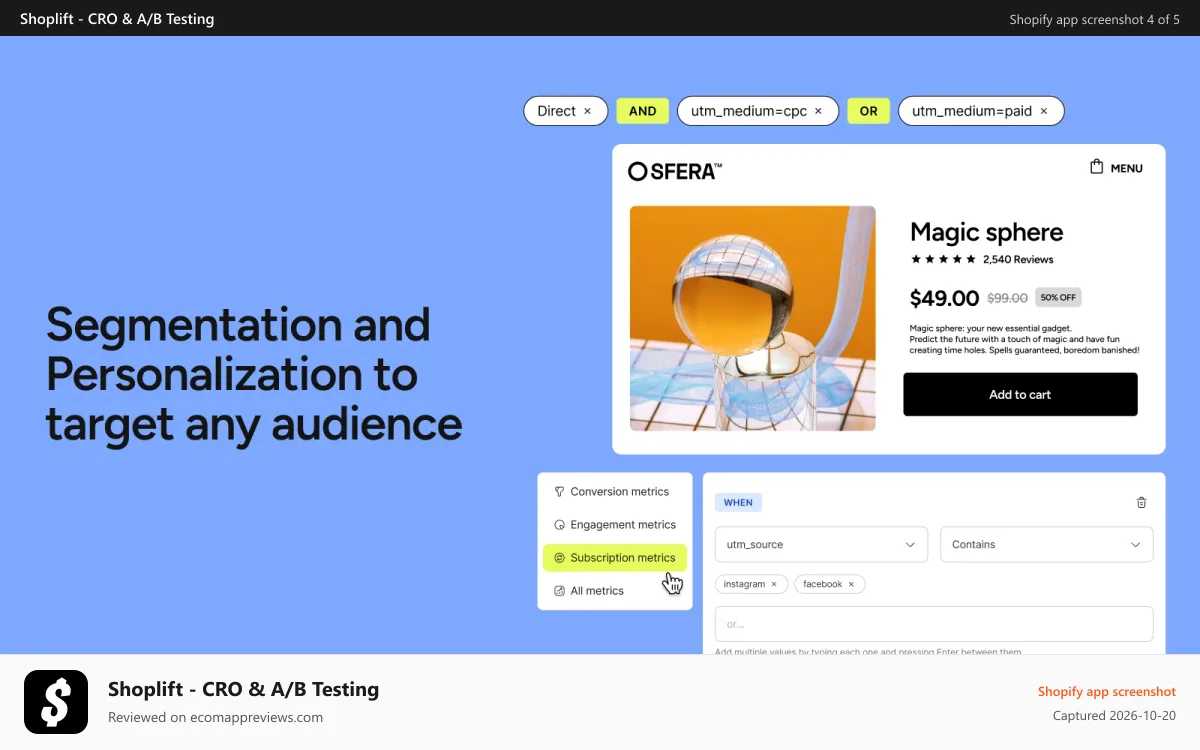Open the MENU link

click(1126, 168)
